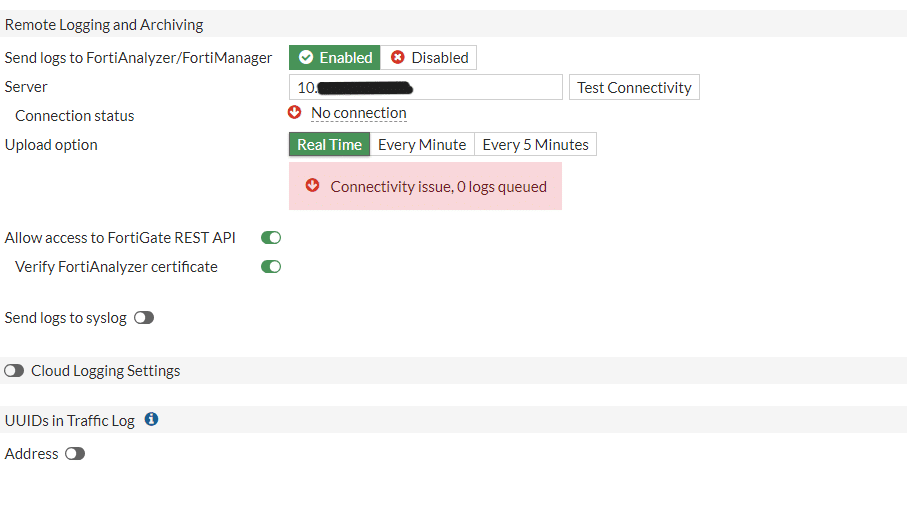
Task: Select the Every Minute upload option
Action: [x=422, y=145]
